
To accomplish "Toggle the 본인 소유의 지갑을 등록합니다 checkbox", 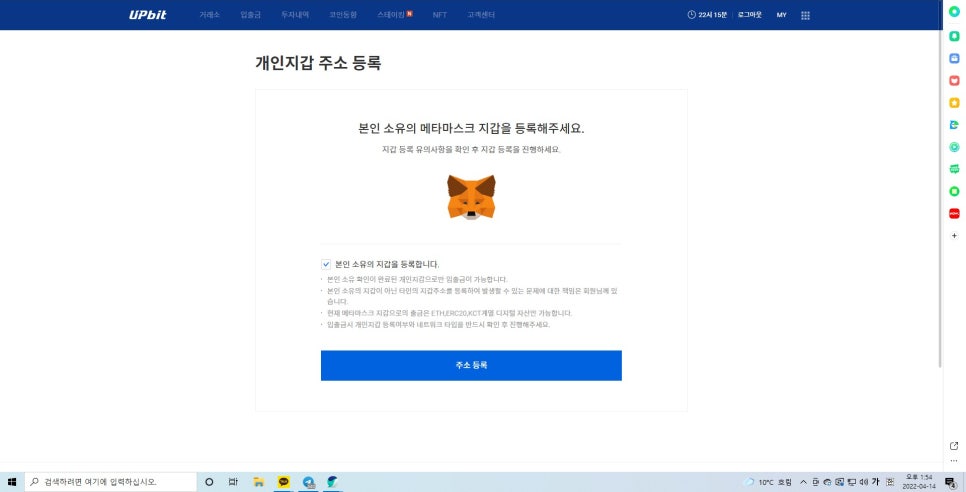I will [x=326, y=265].
